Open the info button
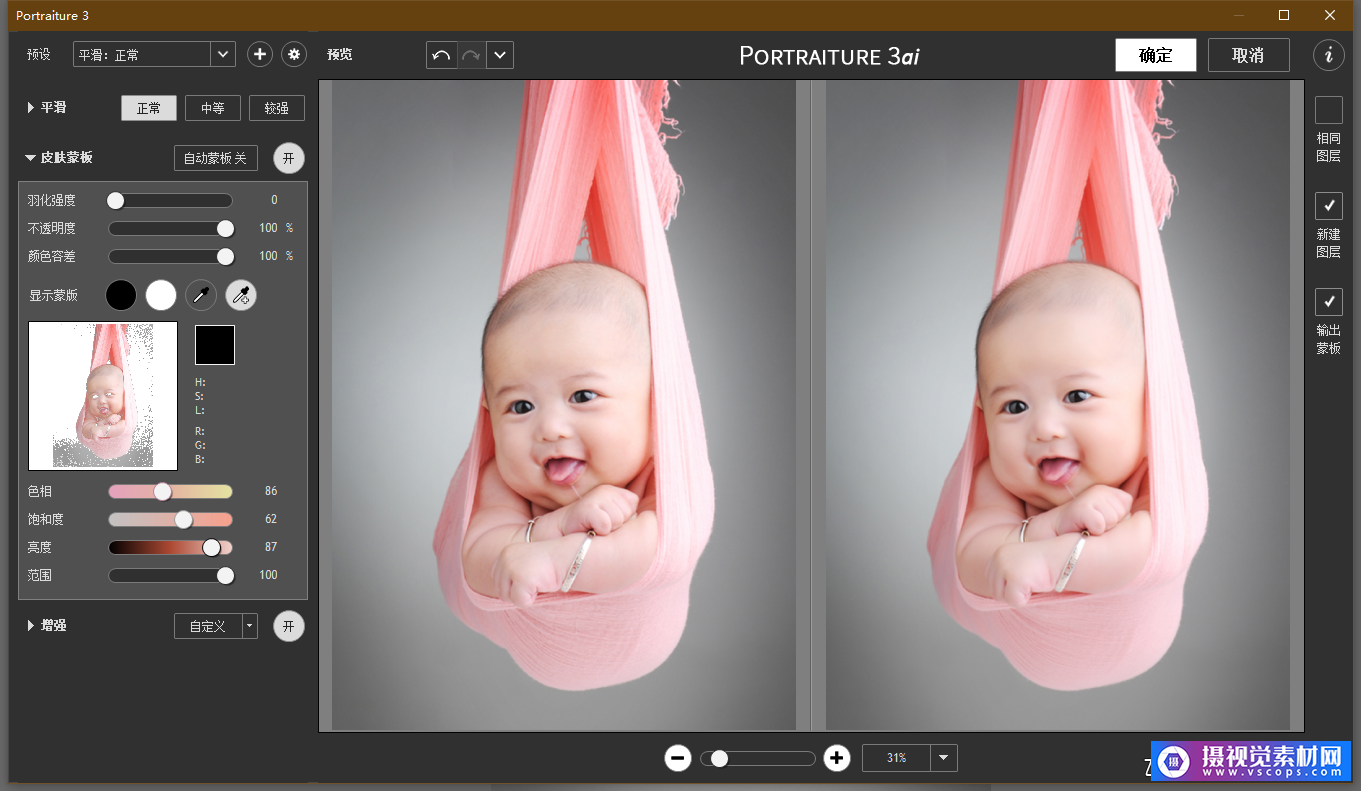The height and width of the screenshot is (791, 1361). (x=1329, y=55)
